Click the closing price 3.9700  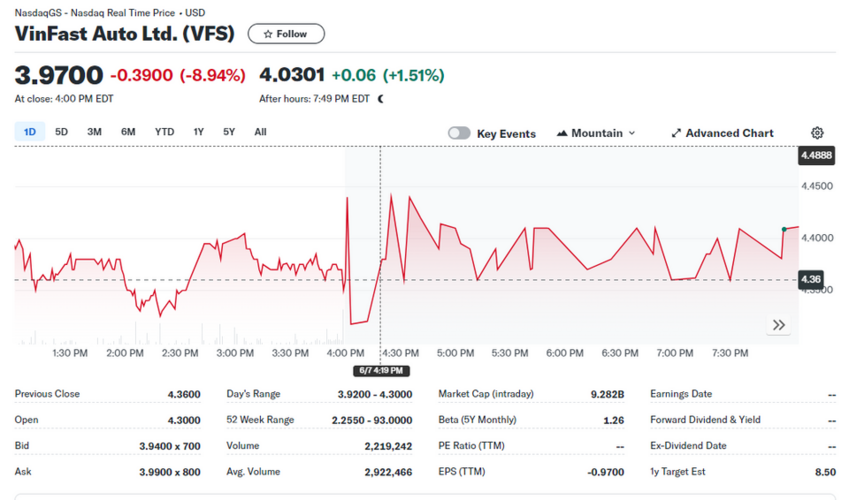click(x=58, y=75)
